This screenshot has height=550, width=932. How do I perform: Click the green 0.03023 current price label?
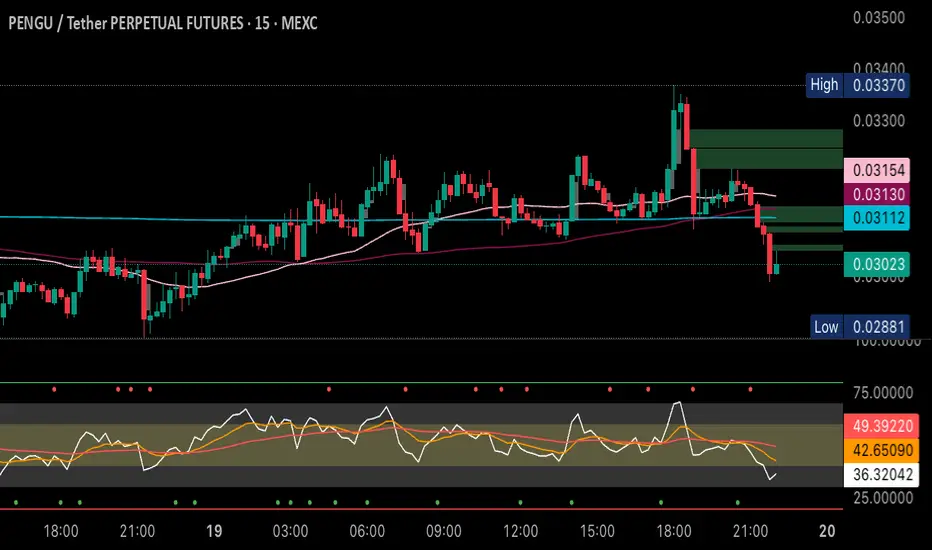(x=877, y=264)
